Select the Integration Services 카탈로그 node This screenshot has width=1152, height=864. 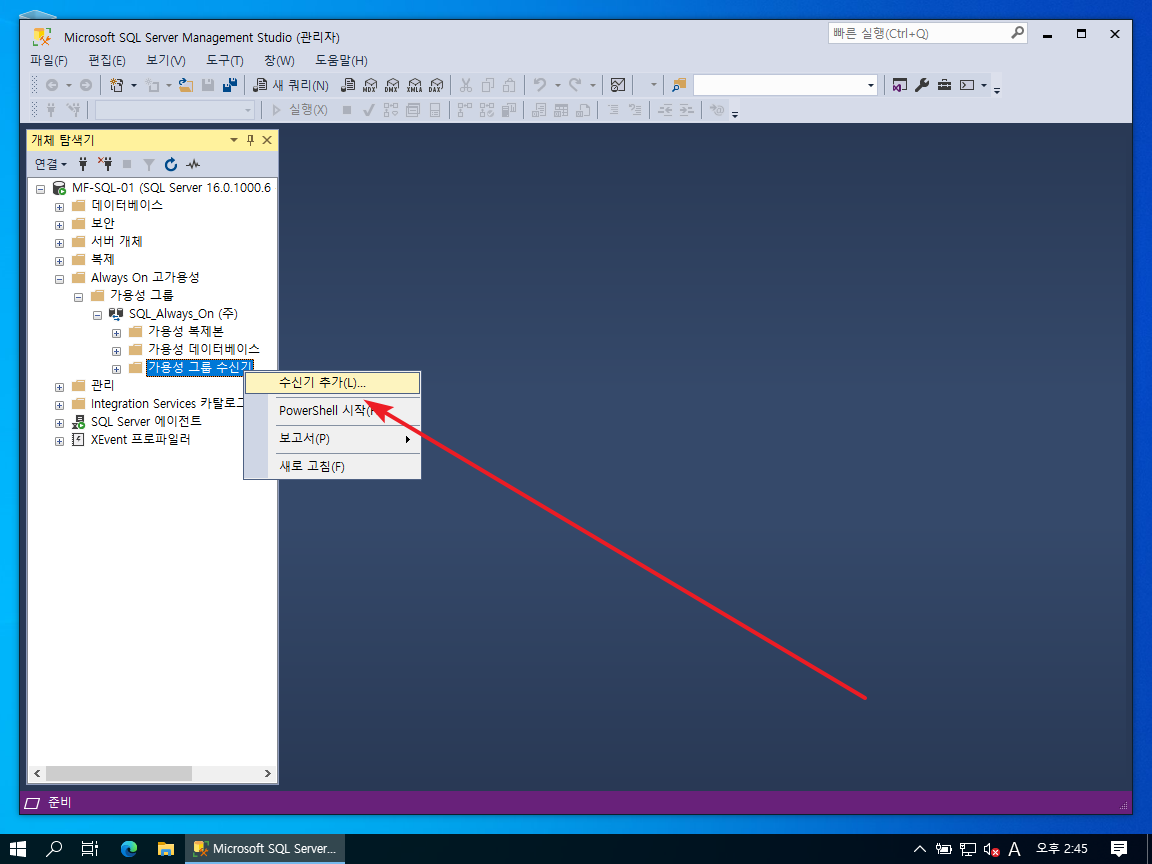pyautogui.click(x=168, y=403)
